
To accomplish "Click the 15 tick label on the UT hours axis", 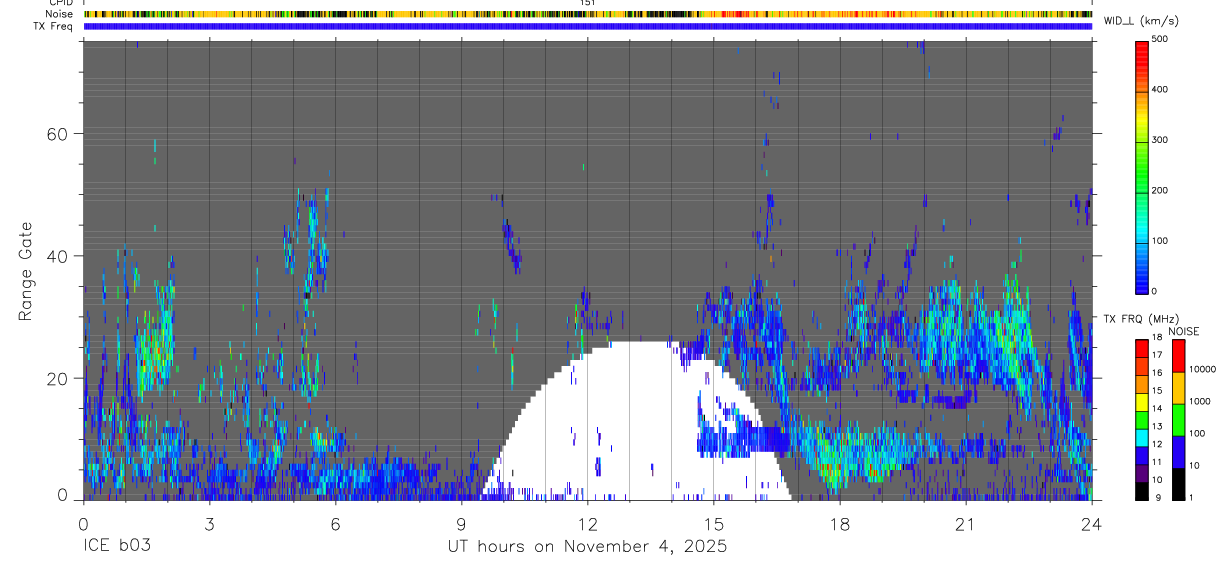I will [x=714, y=524].
